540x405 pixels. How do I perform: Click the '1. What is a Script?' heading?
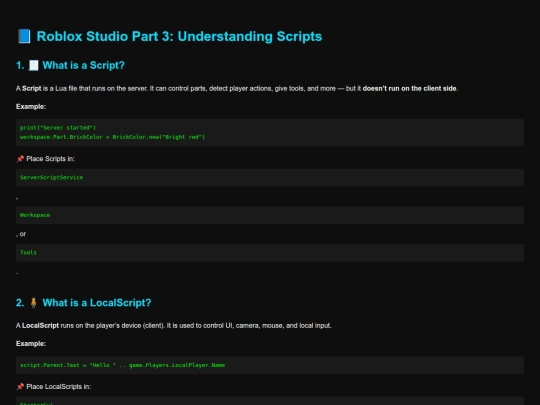(70, 65)
